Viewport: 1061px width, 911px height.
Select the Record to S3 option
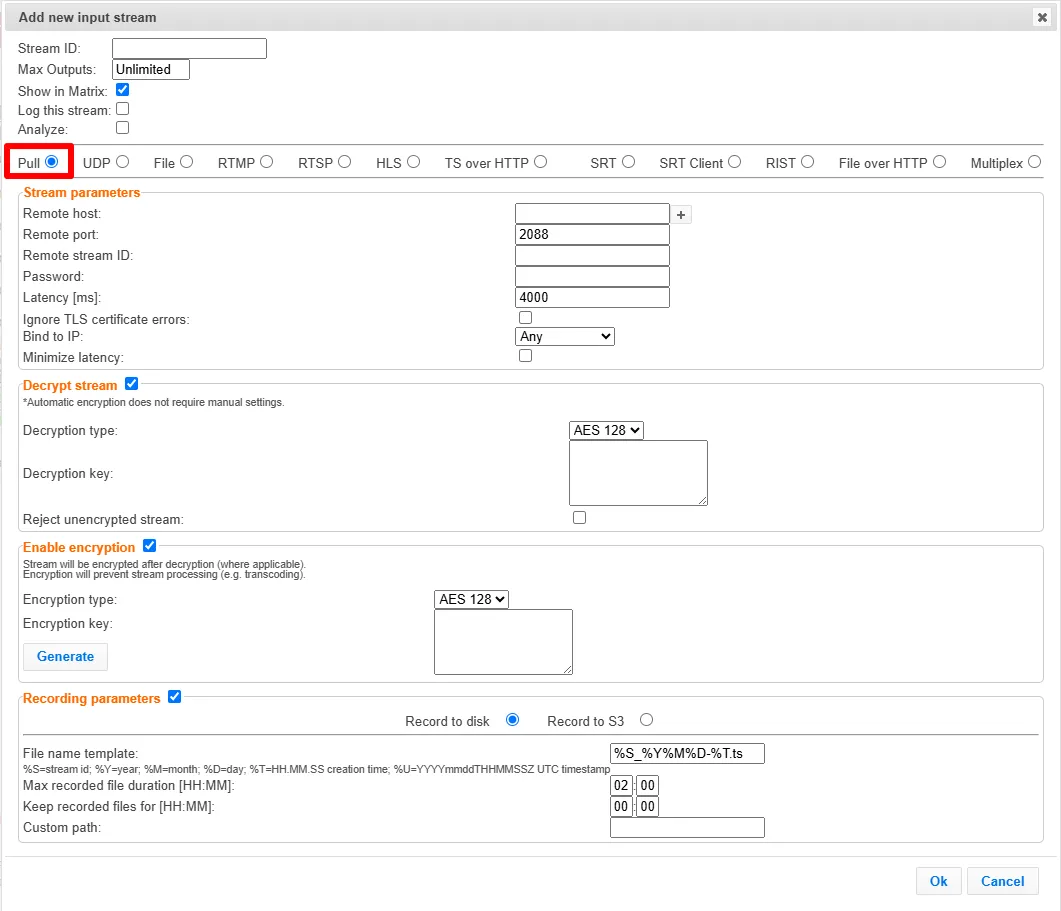point(647,720)
